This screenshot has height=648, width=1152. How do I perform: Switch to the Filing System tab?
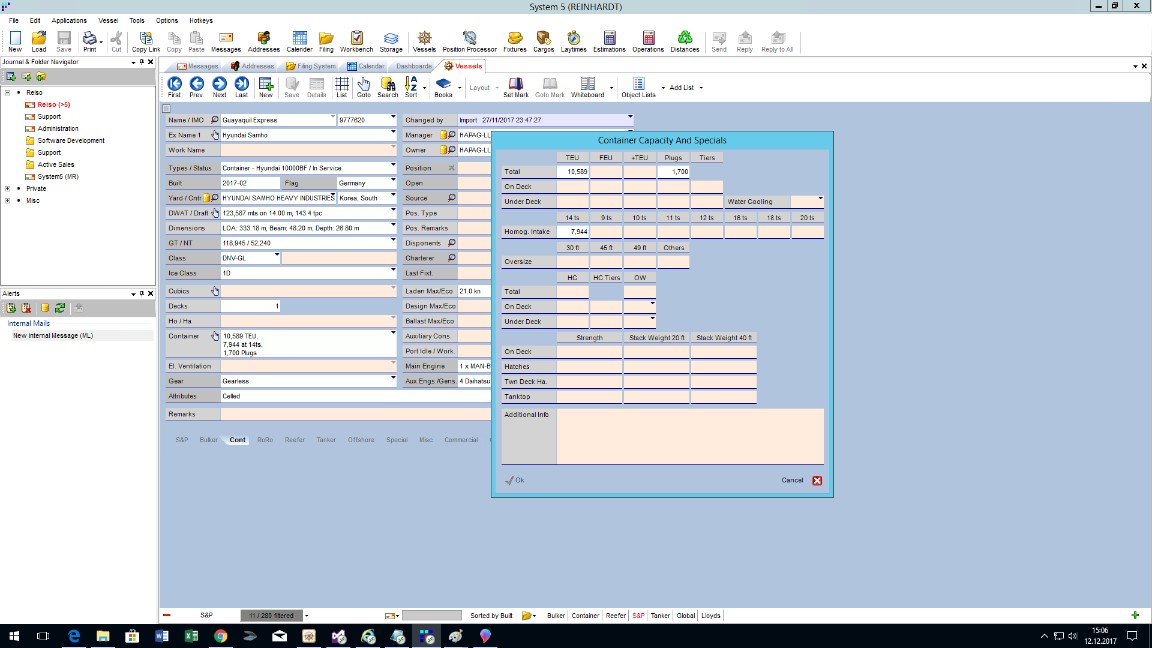[310, 66]
